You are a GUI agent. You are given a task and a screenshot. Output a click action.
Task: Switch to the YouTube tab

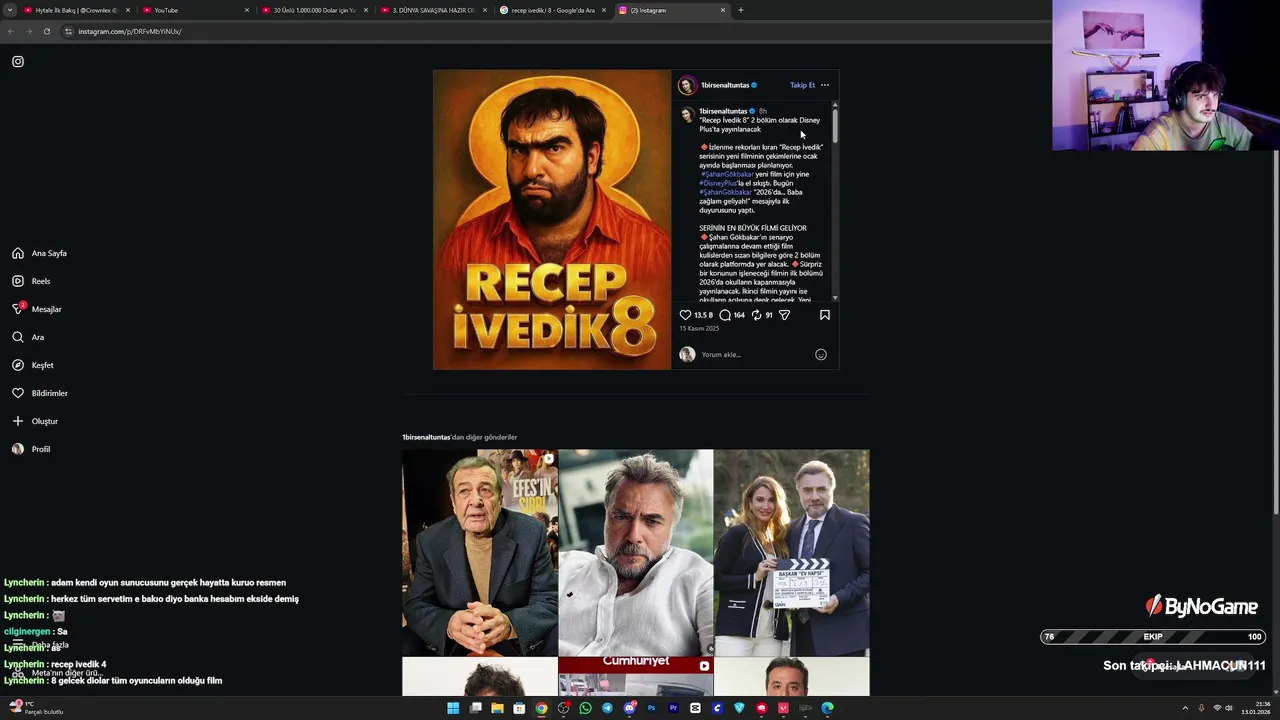point(194,10)
